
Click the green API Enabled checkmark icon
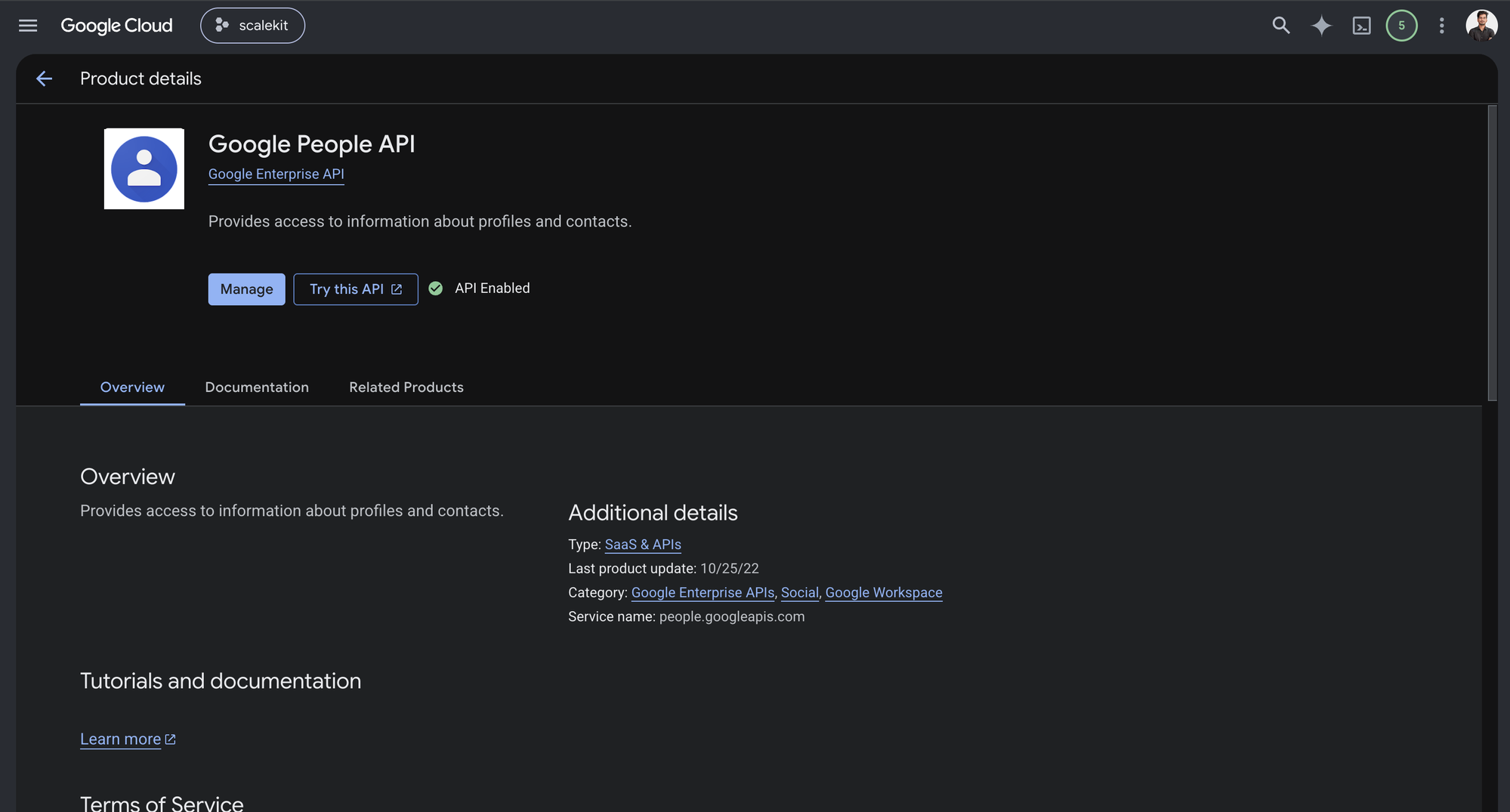(435, 289)
